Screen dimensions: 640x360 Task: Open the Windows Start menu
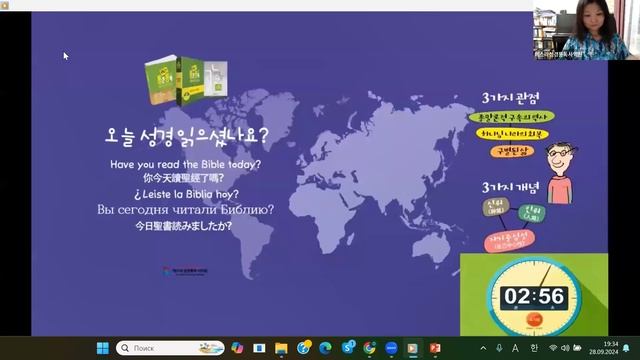pos(103,348)
